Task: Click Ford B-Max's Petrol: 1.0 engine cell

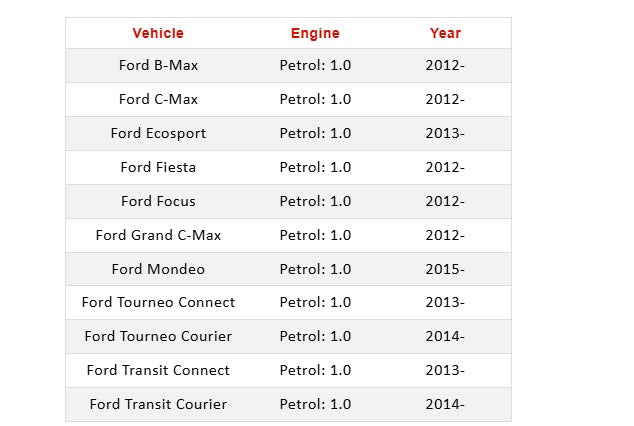Action: [315, 65]
